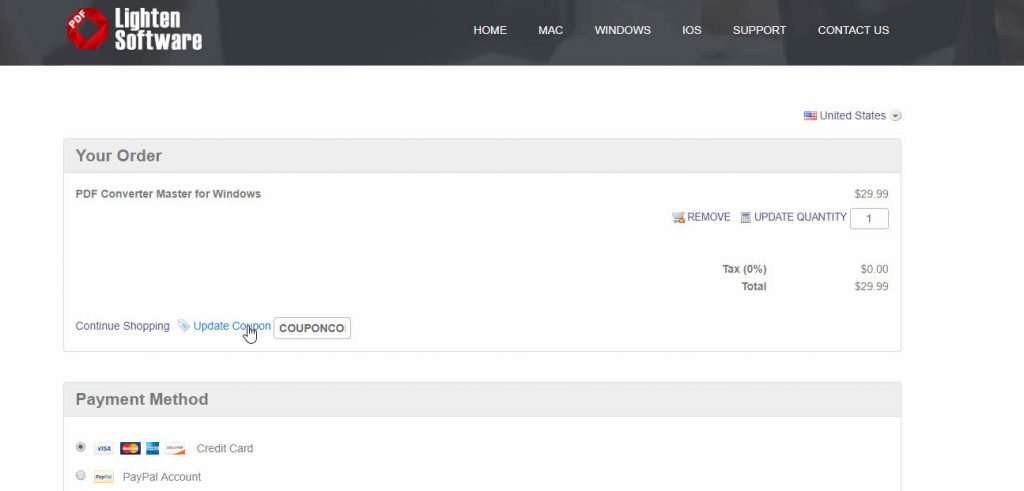This screenshot has width=1024, height=491.
Task: Click the Lighten Software PDF logo
Action: pos(134,29)
